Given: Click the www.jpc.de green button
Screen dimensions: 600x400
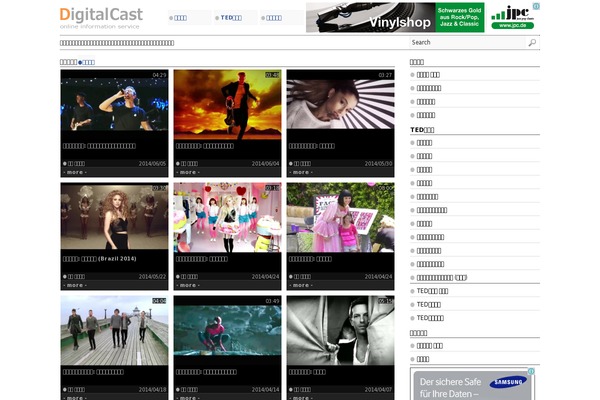Looking at the screenshot, I should point(512,26).
